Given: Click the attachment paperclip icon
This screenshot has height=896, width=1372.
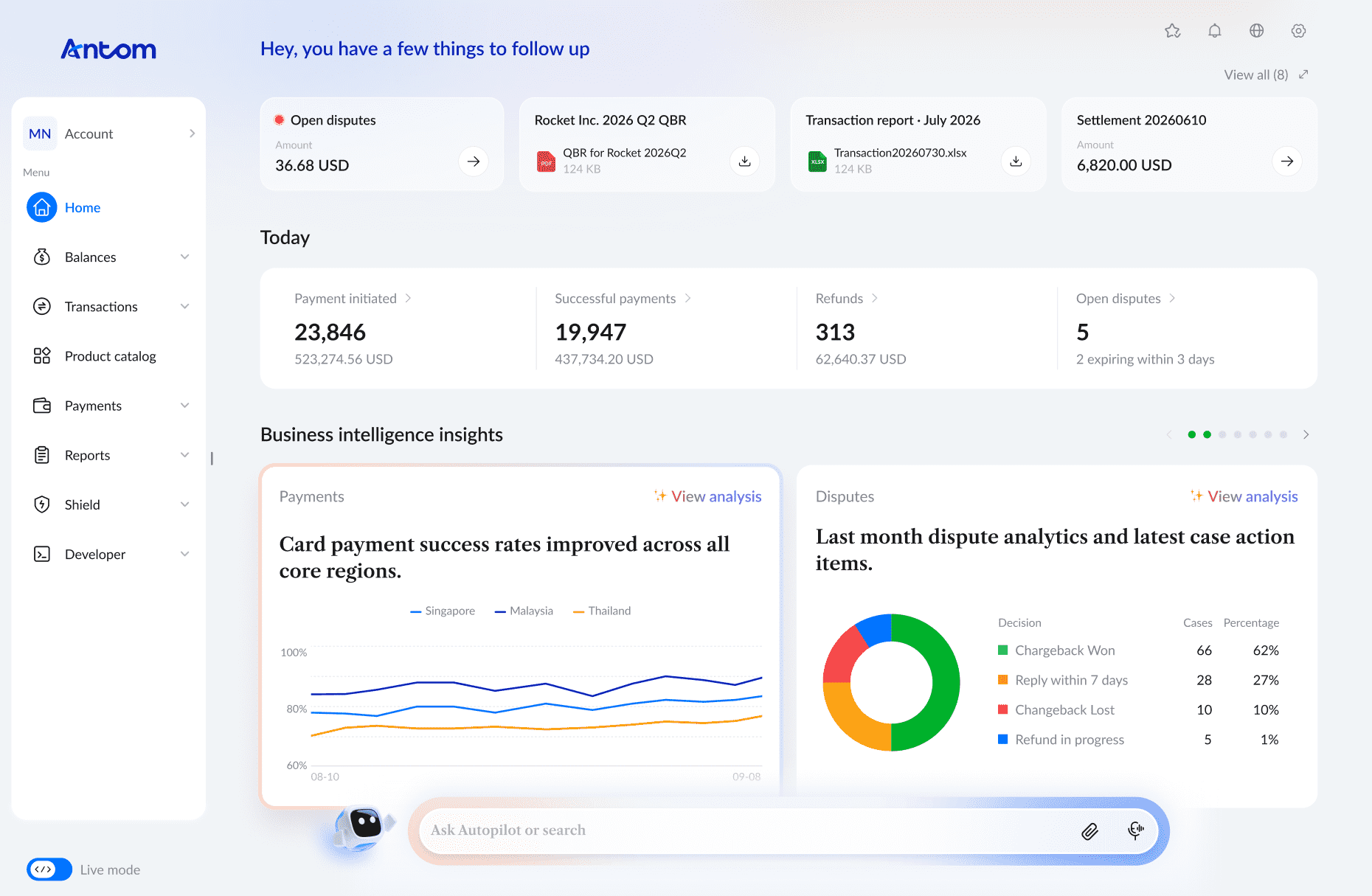Looking at the screenshot, I should pyautogui.click(x=1090, y=831).
